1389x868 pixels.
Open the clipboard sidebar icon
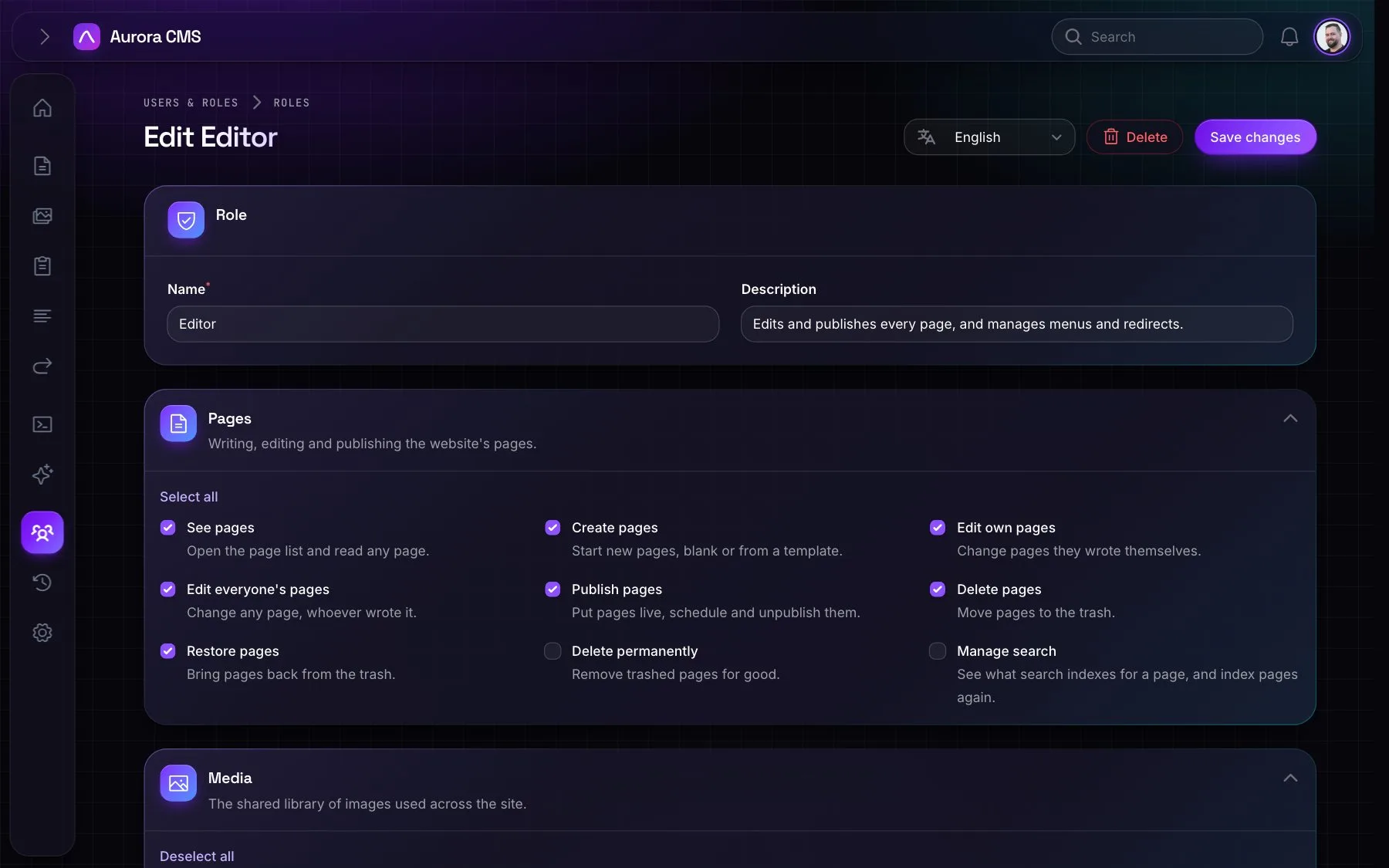click(42, 266)
